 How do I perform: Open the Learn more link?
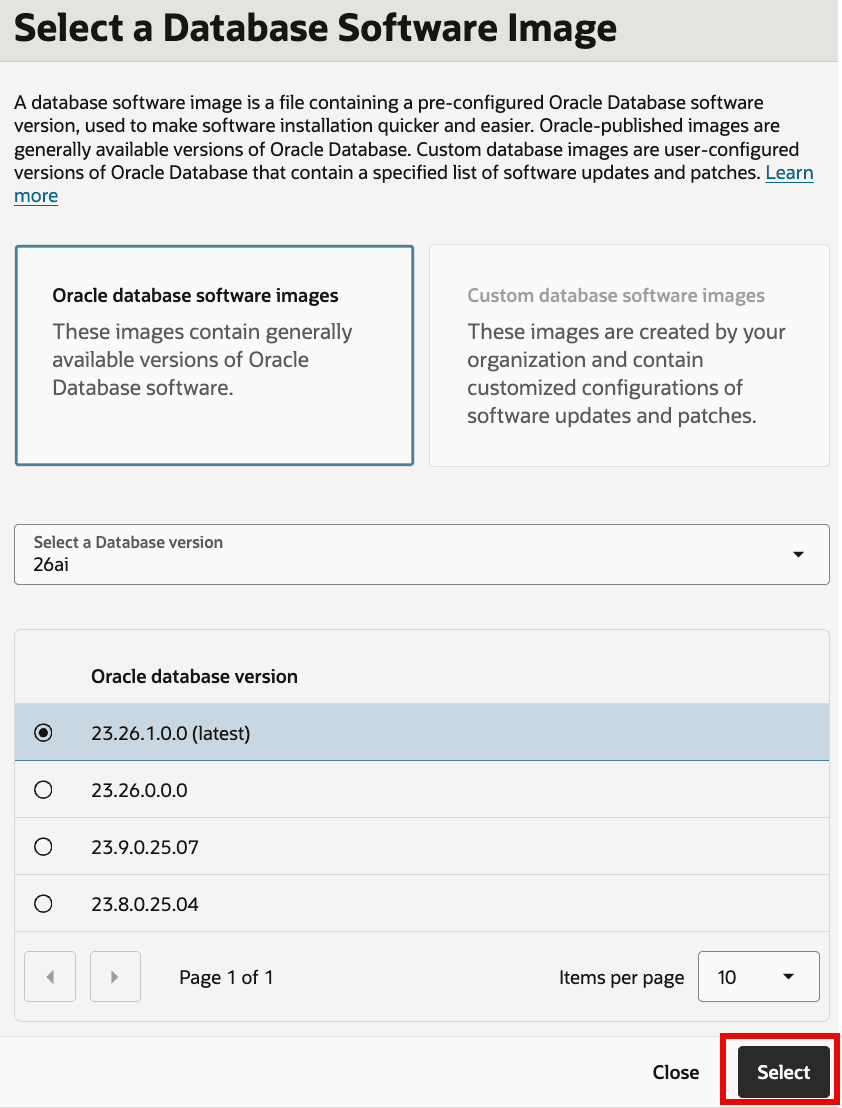pyautogui.click(x=789, y=172)
